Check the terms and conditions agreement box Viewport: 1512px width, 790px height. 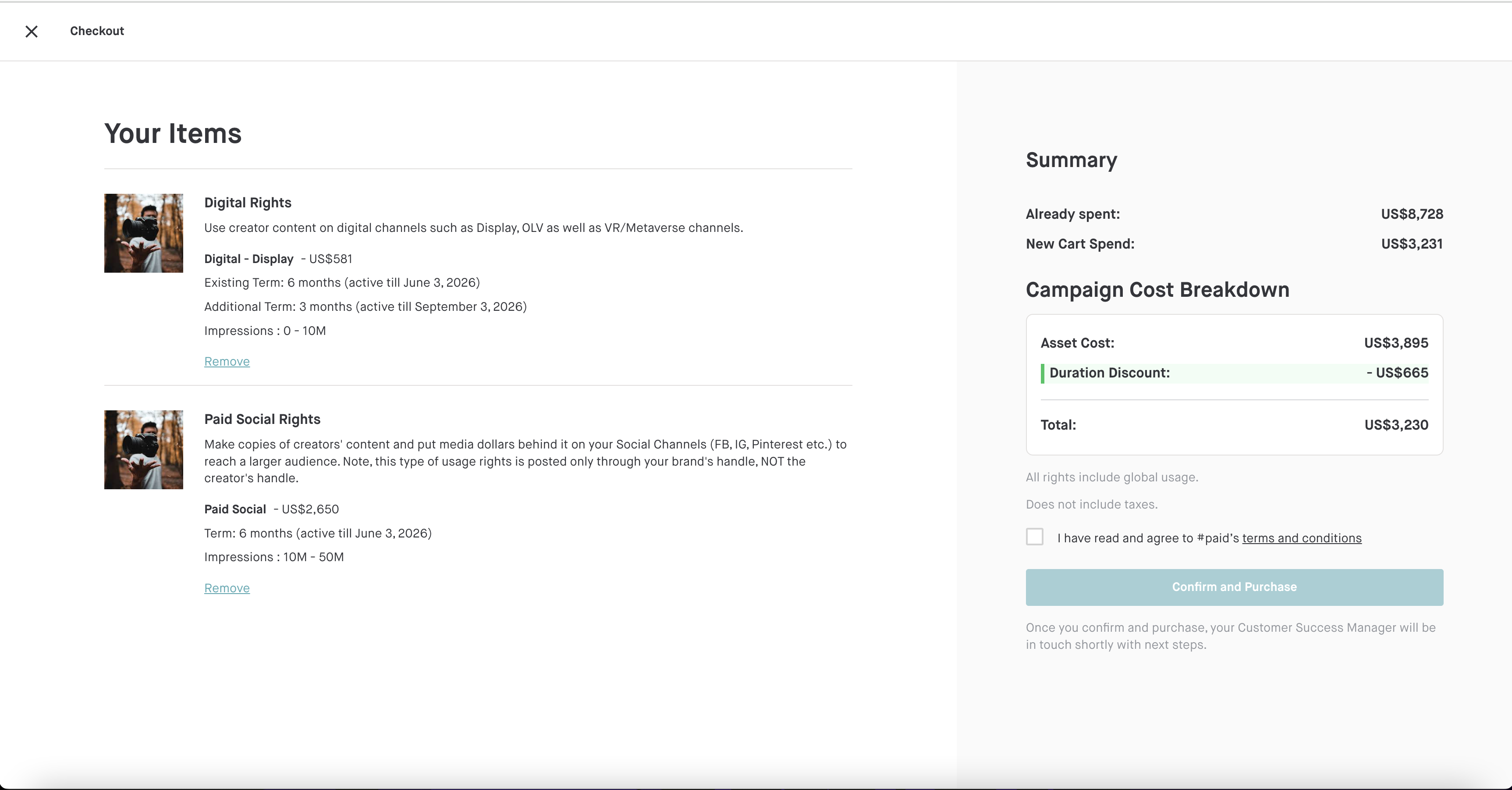pos(1034,537)
